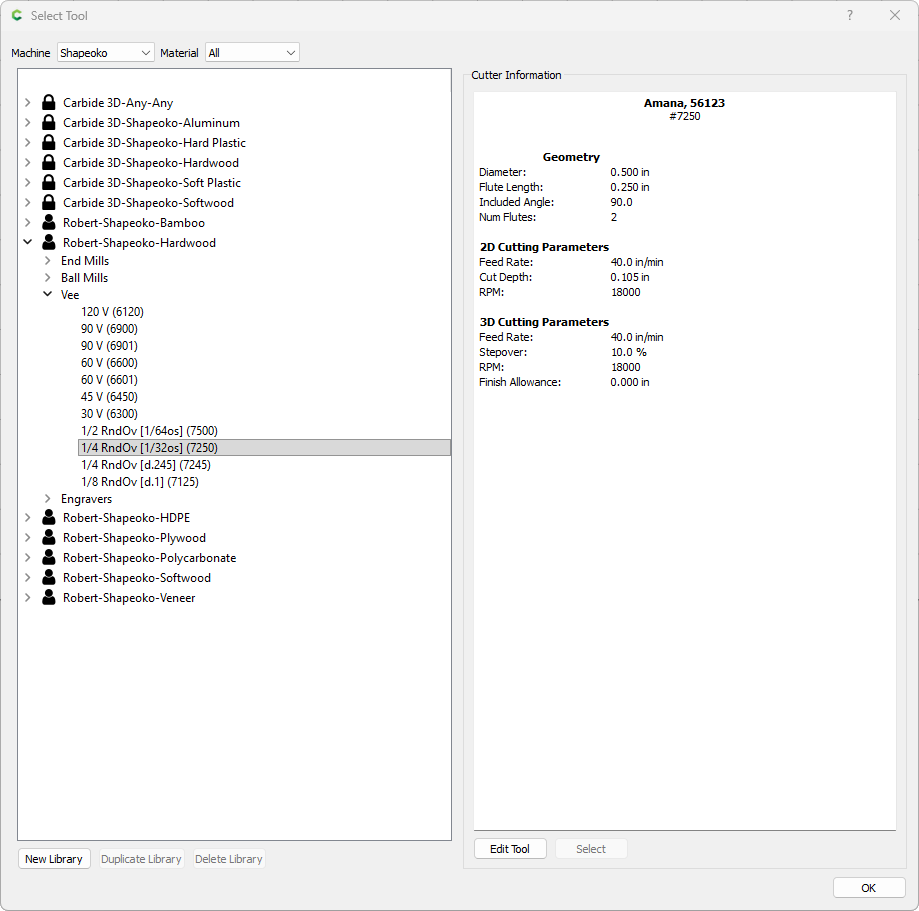Confirm the dialog with OK
This screenshot has height=911, width=919.
pyautogui.click(x=868, y=888)
